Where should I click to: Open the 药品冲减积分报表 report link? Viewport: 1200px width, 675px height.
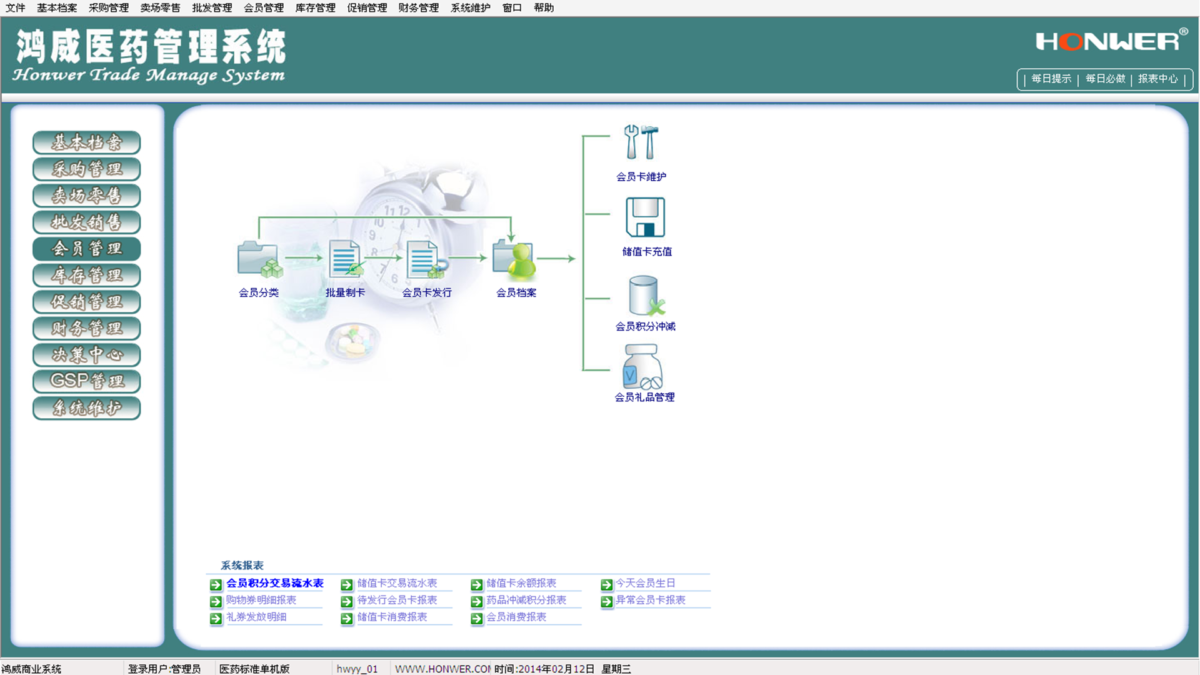point(527,601)
